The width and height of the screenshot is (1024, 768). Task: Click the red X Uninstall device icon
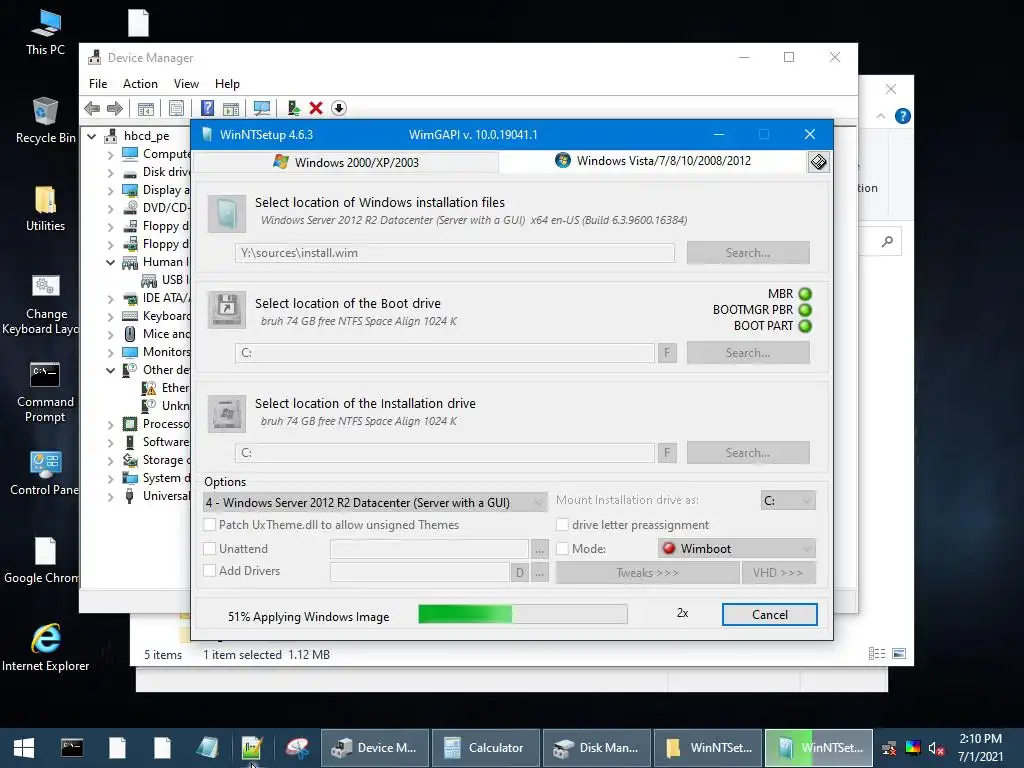pos(316,108)
